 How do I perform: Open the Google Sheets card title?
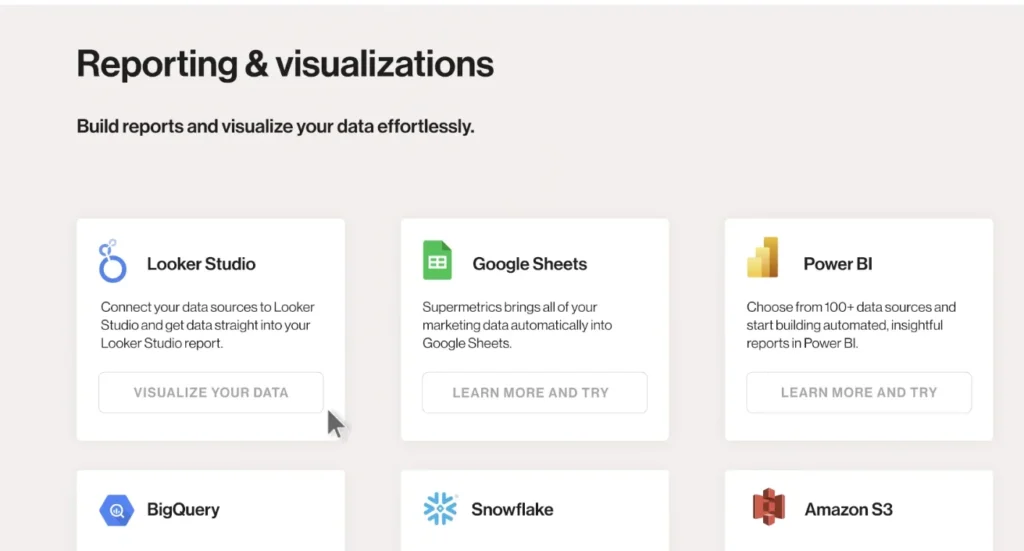pyautogui.click(x=529, y=264)
